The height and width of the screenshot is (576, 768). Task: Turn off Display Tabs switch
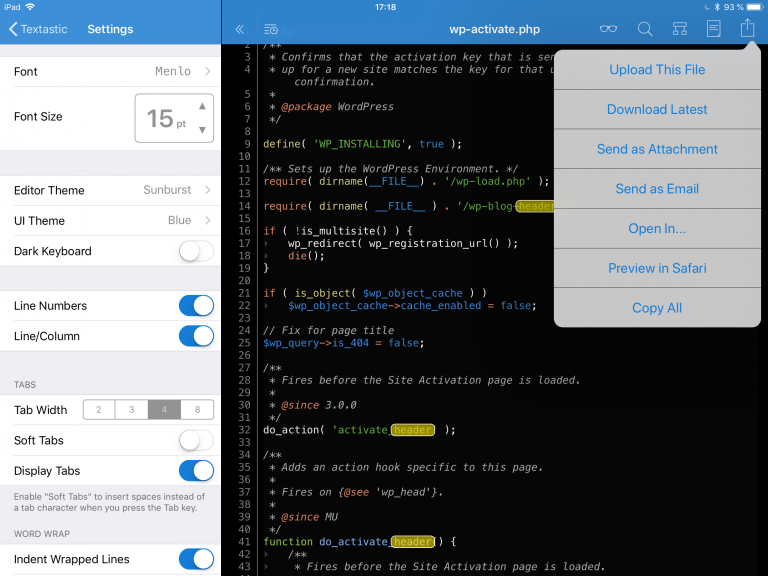tap(196, 471)
